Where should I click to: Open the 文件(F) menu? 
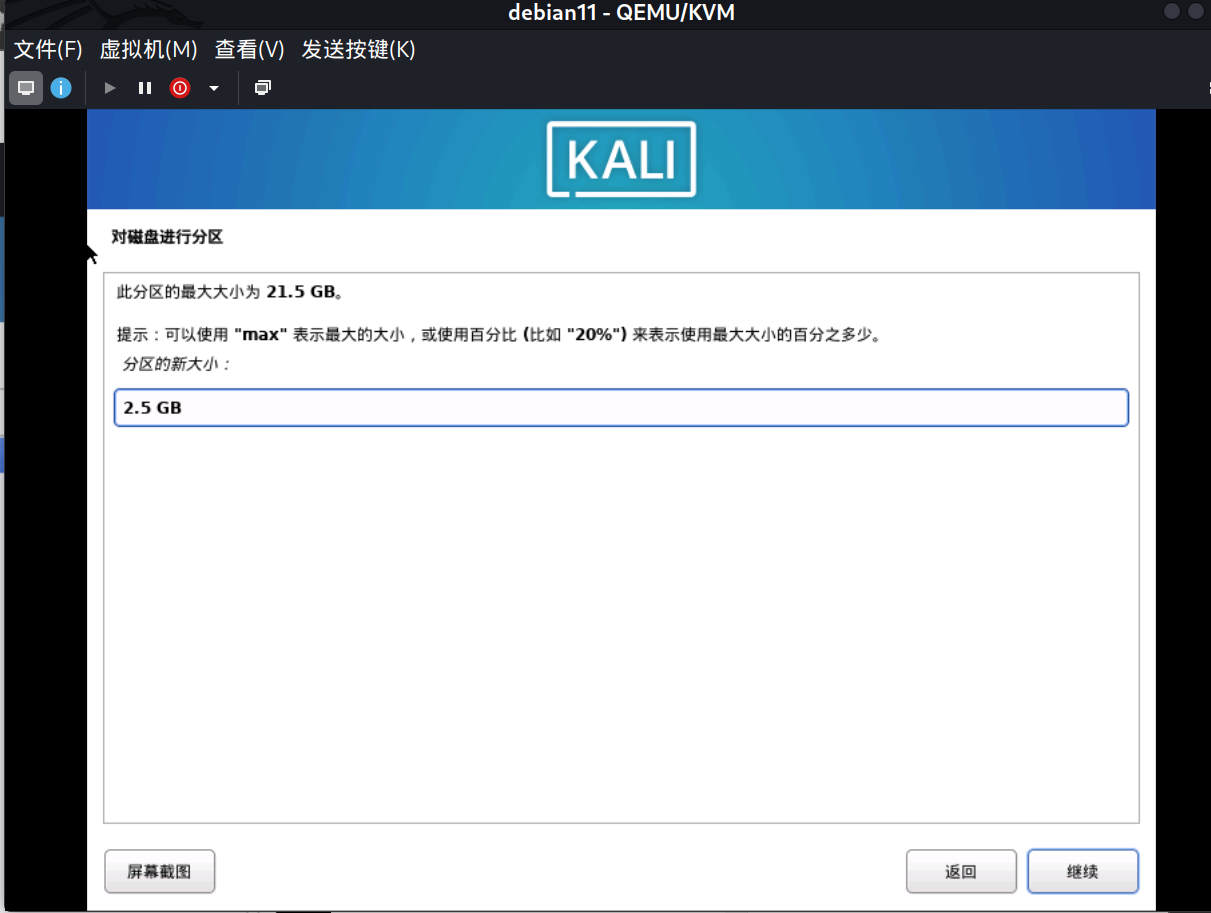click(x=48, y=50)
